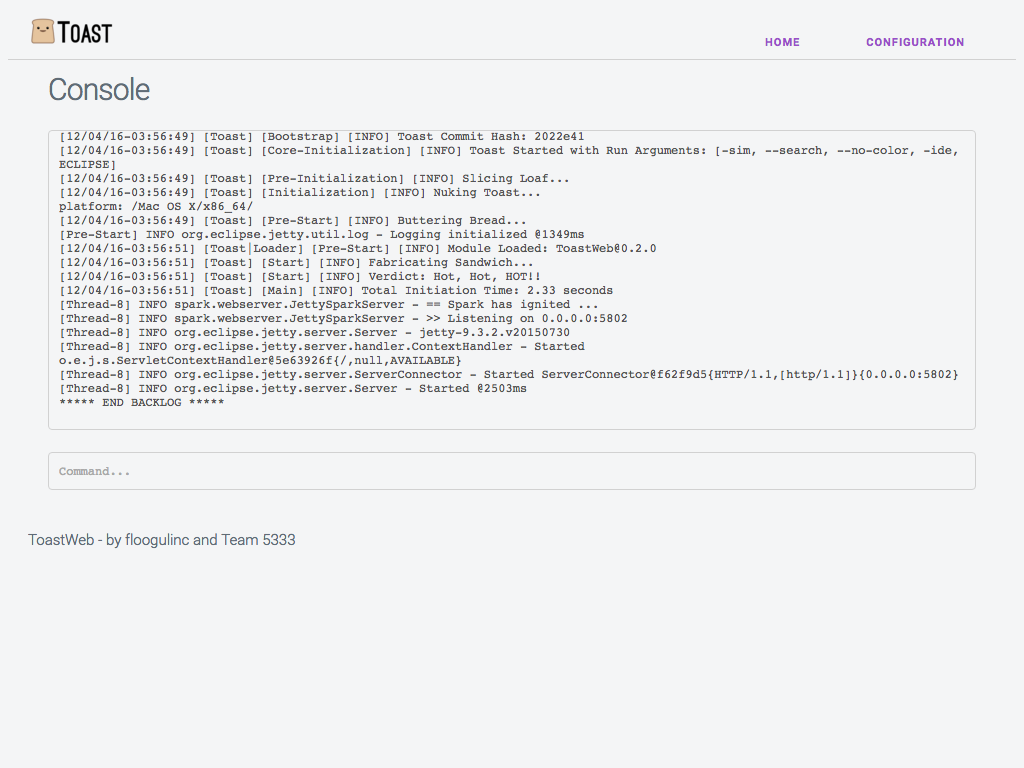Image resolution: width=1024 pixels, height=768 pixels.
Task: Select the Server Started @2503ms line
Action: (293, 389)
